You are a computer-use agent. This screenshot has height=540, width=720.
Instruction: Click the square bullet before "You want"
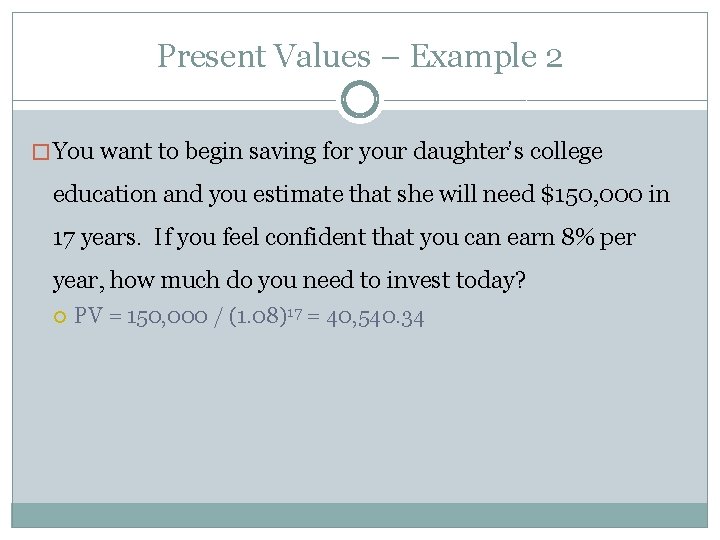pyautogui.click(x=41, y=152)
